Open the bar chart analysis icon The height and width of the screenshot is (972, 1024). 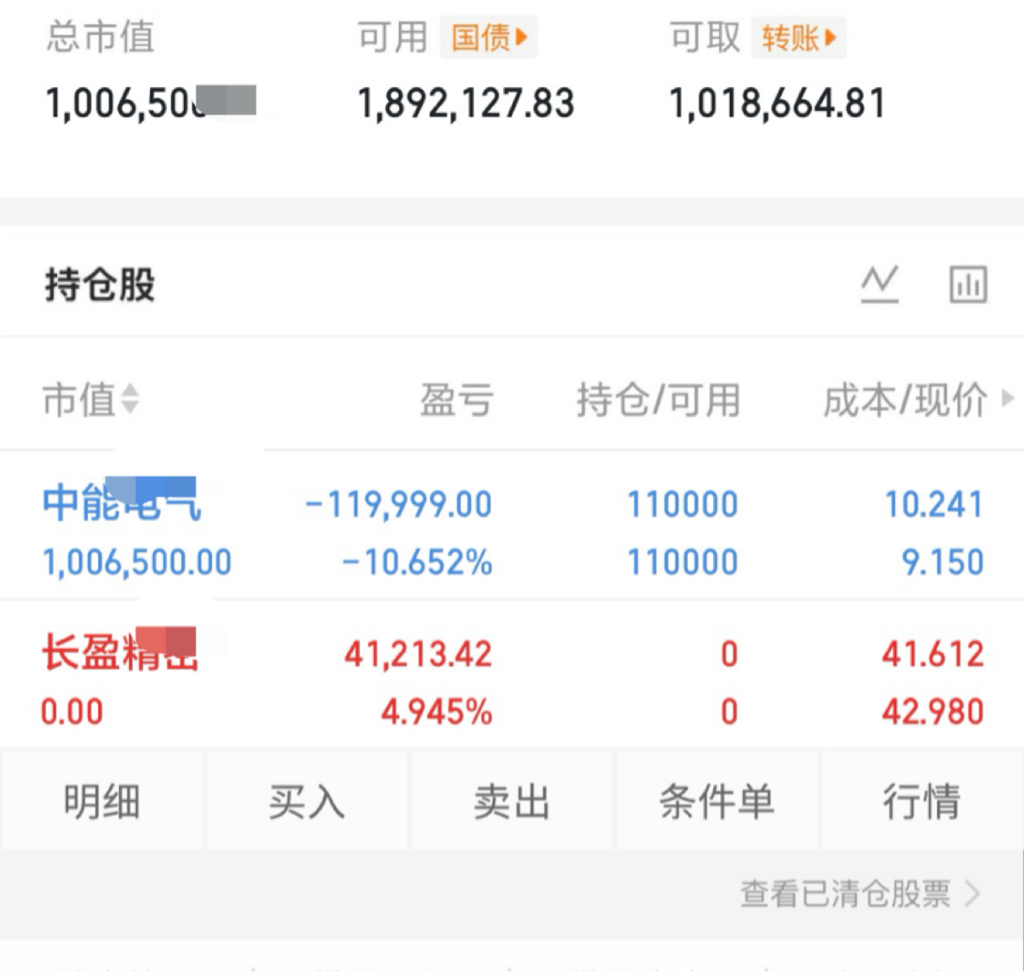(968, 285)
